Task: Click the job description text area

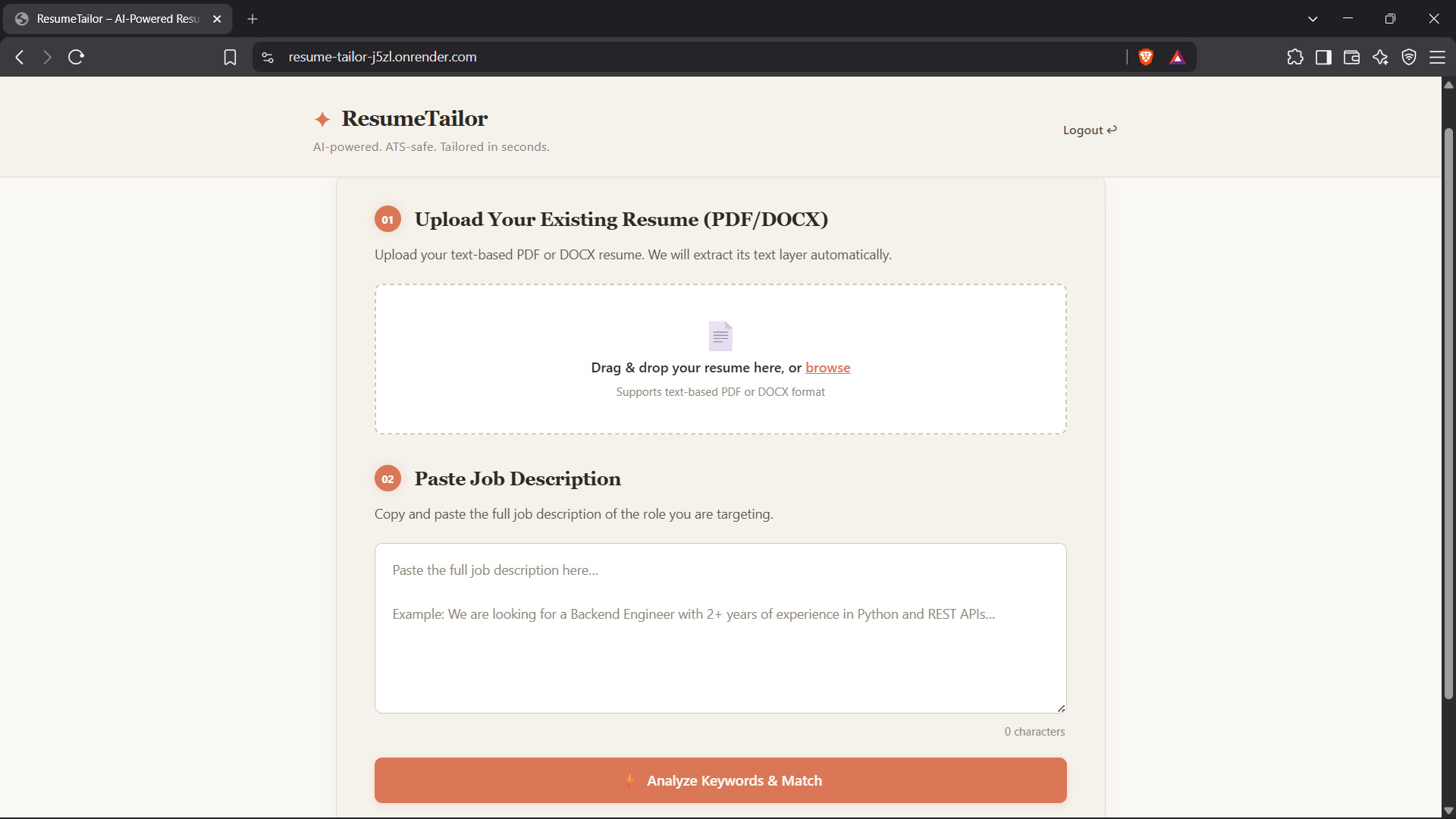Action: [x=720, y=628]
